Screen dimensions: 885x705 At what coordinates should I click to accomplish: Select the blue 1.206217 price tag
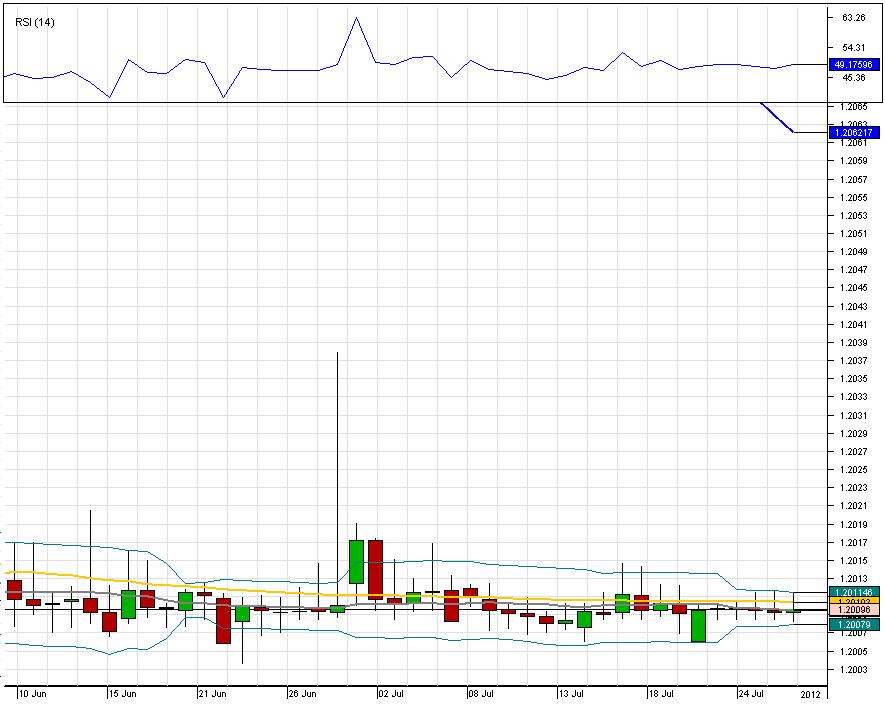853,132
